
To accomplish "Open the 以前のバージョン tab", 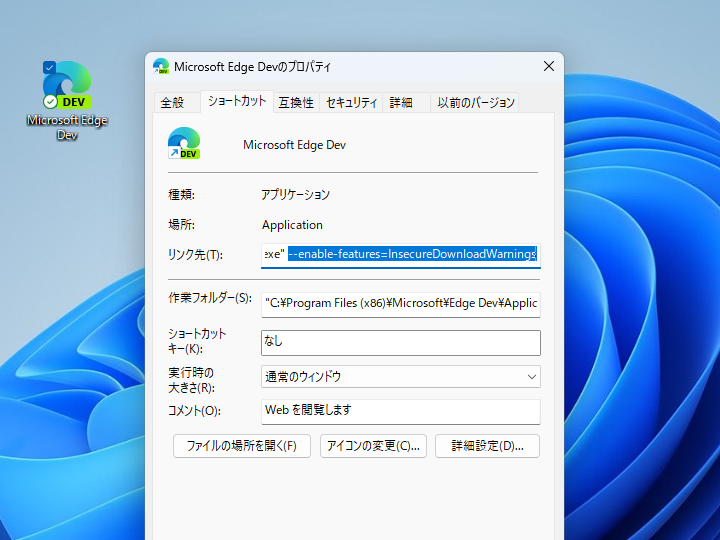I will click(475, 102).
